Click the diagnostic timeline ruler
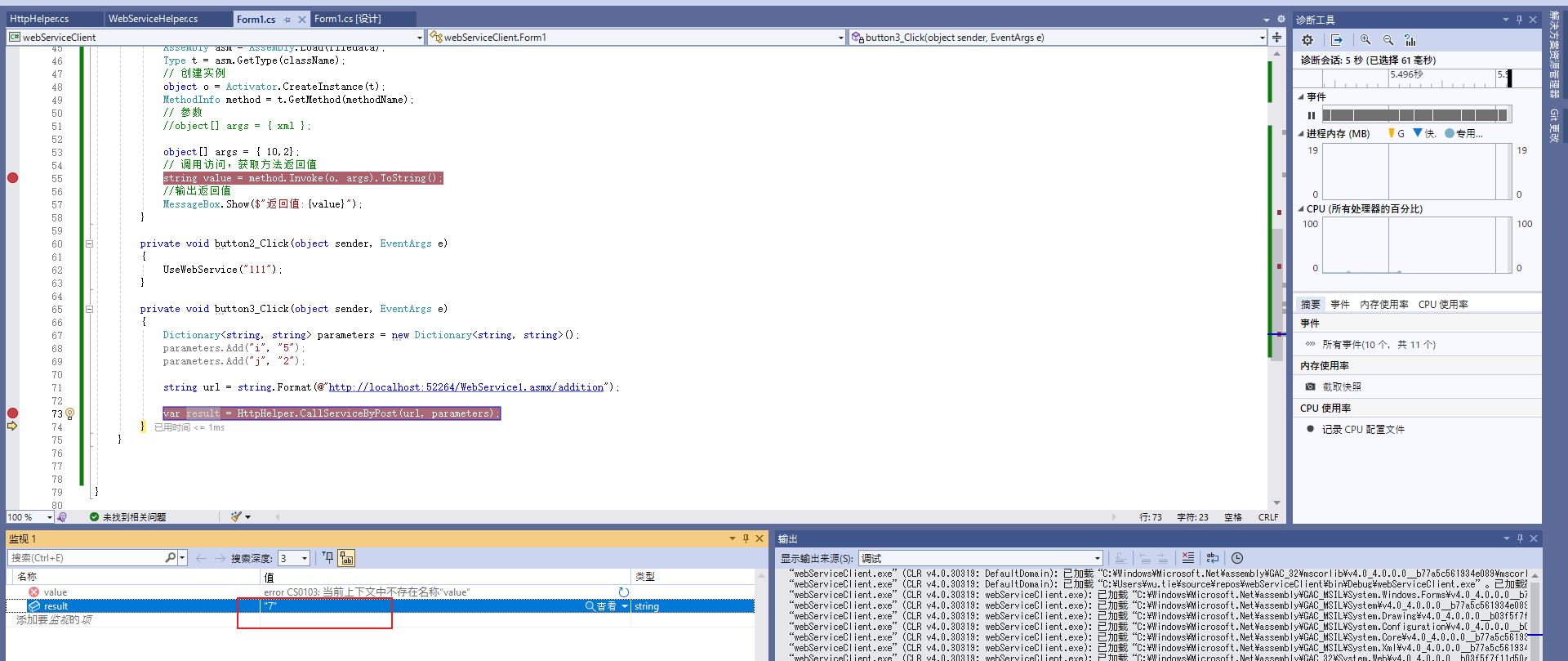The width and height of the screenshot is (1568, 661). [1418, 78]
